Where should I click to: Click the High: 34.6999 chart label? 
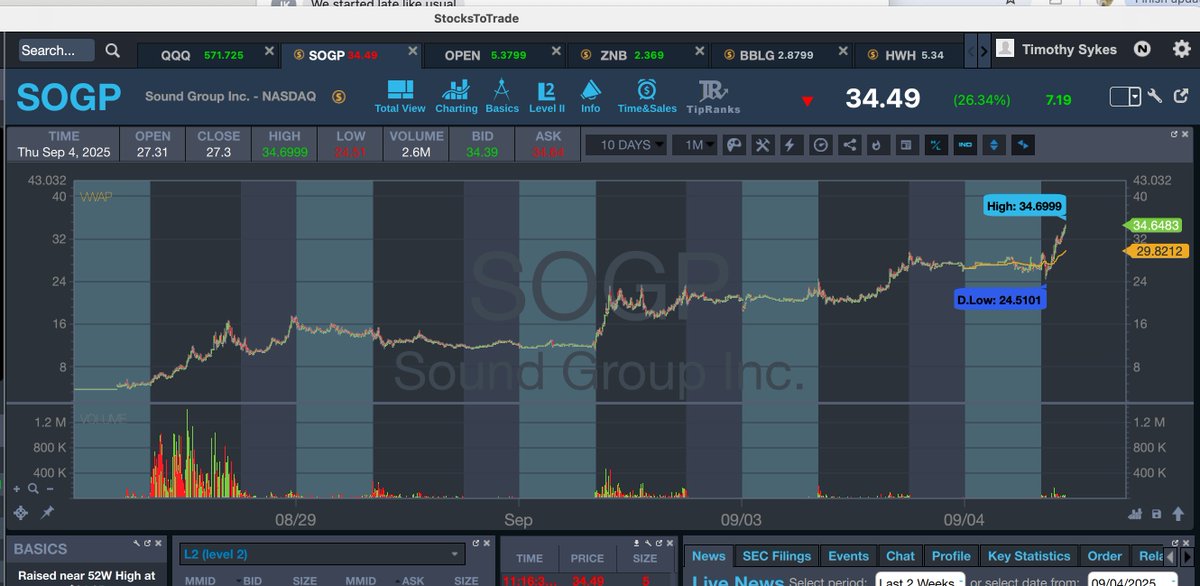1024,207
